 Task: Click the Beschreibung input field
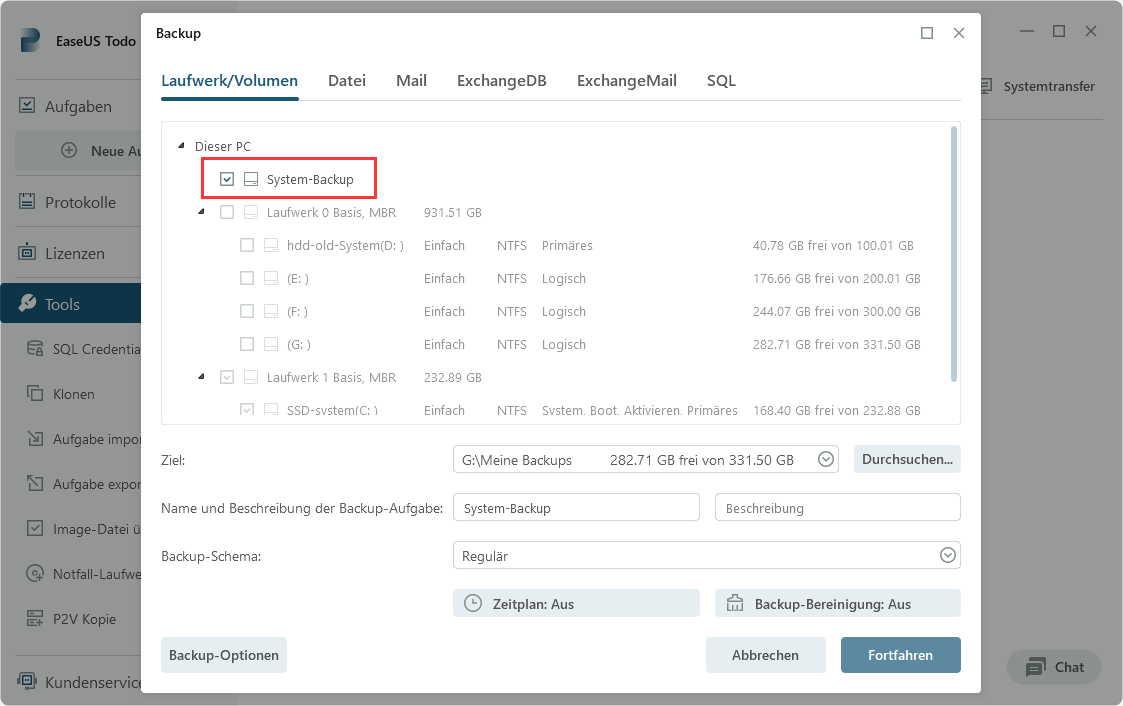click(837, 507)
